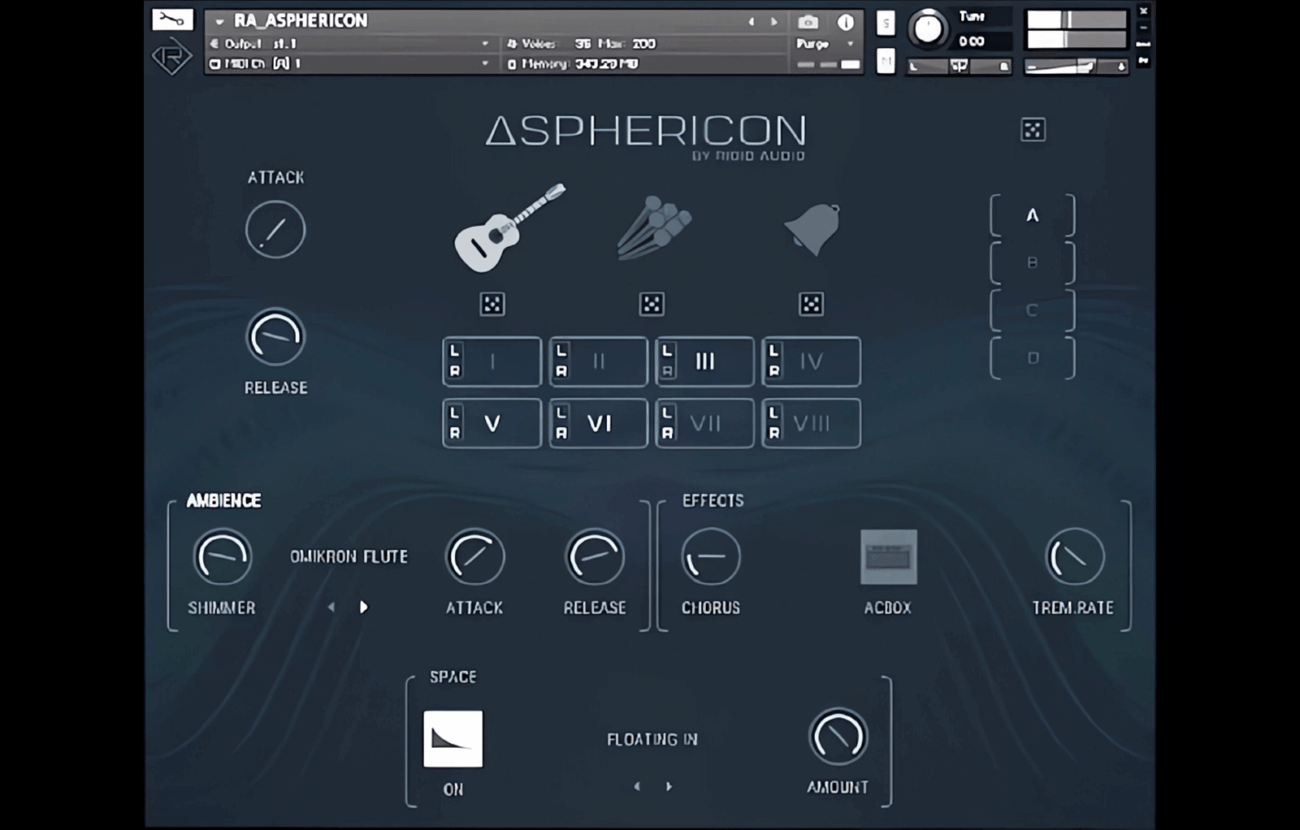Click the global randomize dice icon near title
The height and width of the screenshot is (830, 1300).
(1033, 130)
